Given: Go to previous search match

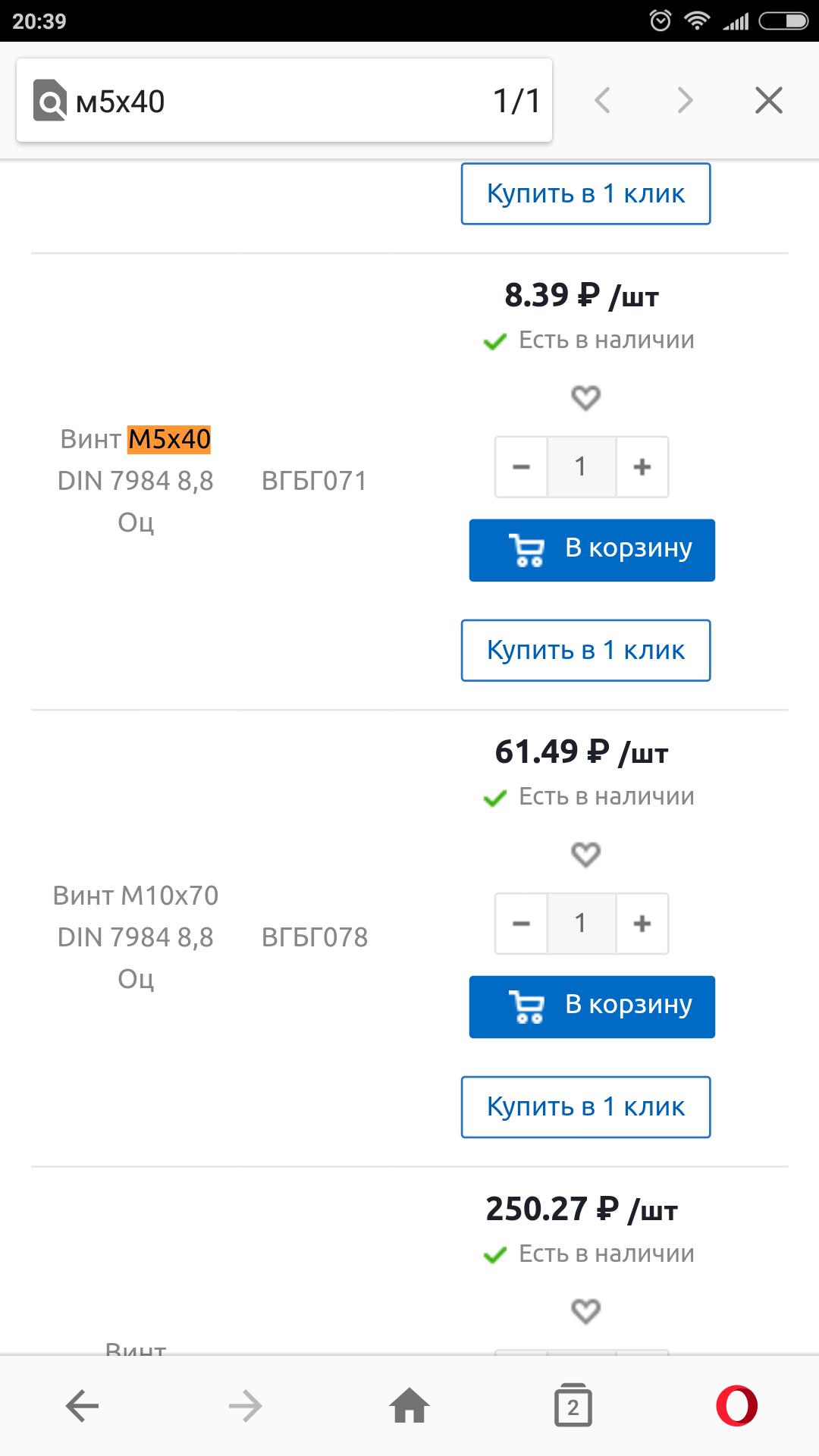Looking at the screenshot, I should (603, 100).
